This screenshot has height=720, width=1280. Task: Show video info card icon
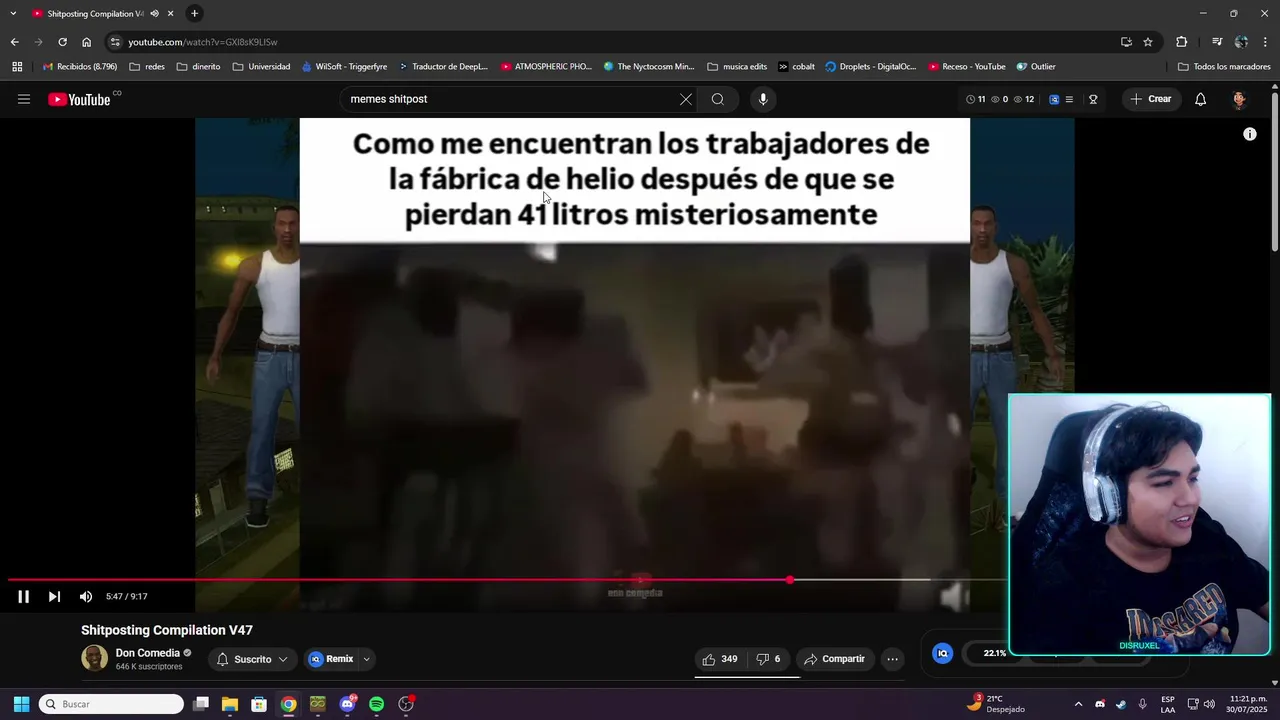click(1250, 134)
